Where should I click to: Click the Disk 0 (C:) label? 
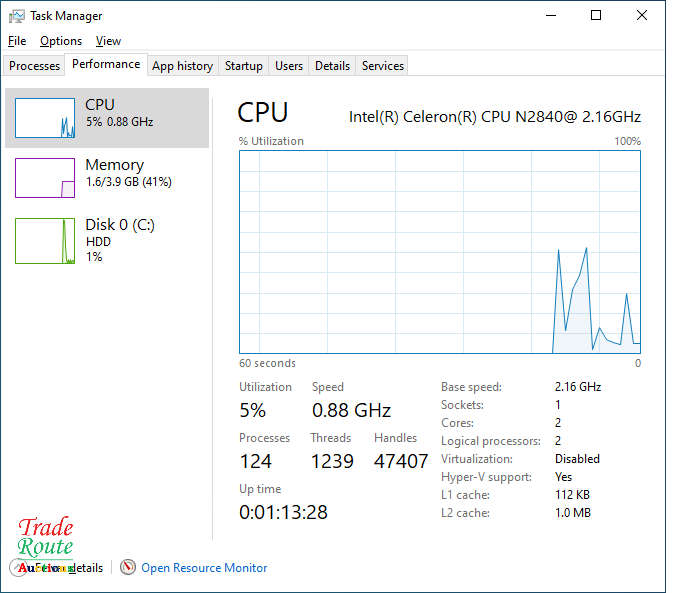[120, 225]
